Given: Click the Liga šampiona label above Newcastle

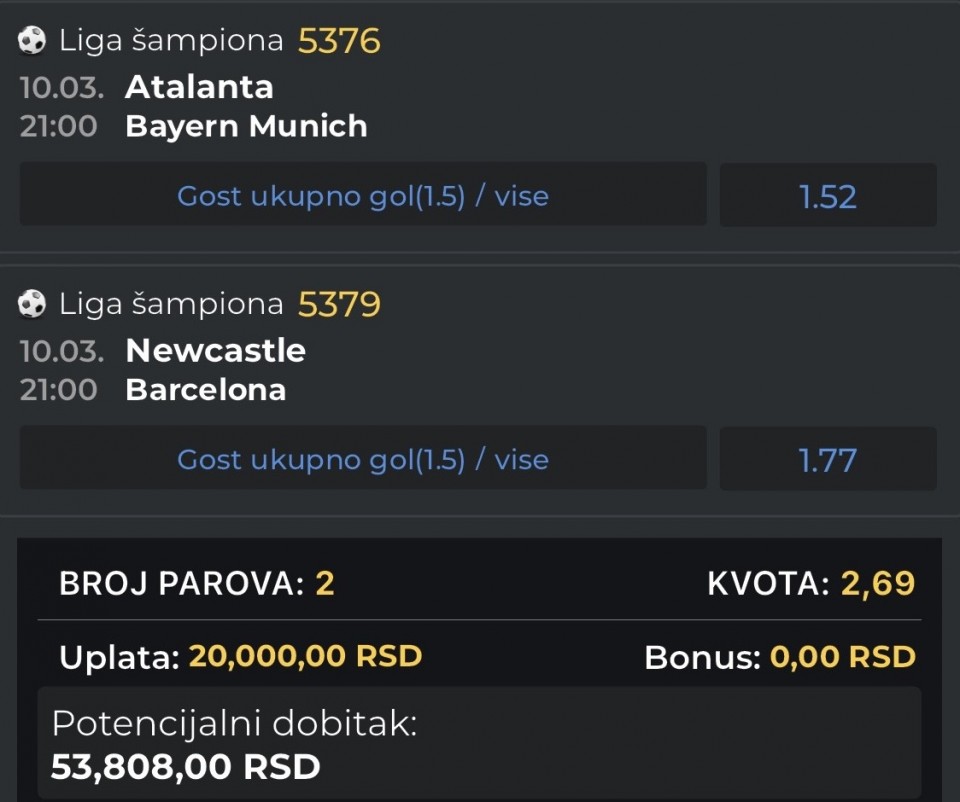Looking at the screenshot, I should pos(171,304).
